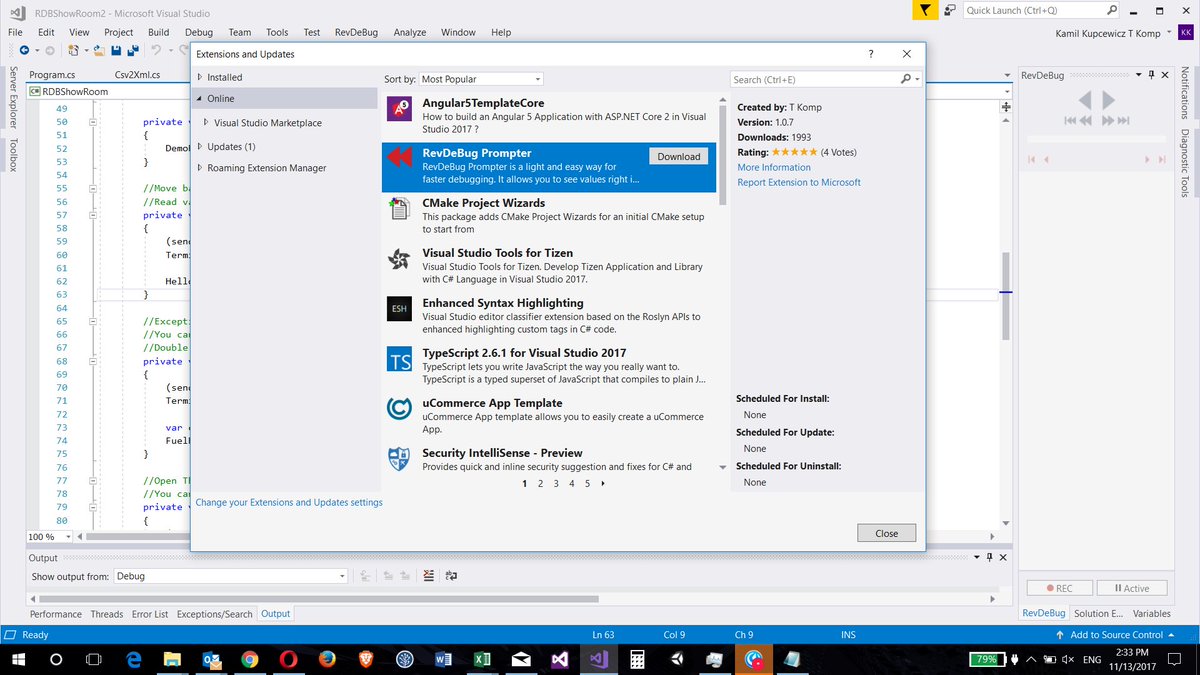Open Calculator from the Windows taskbar
Viewport: 1200px width, 675px height.
636,660
